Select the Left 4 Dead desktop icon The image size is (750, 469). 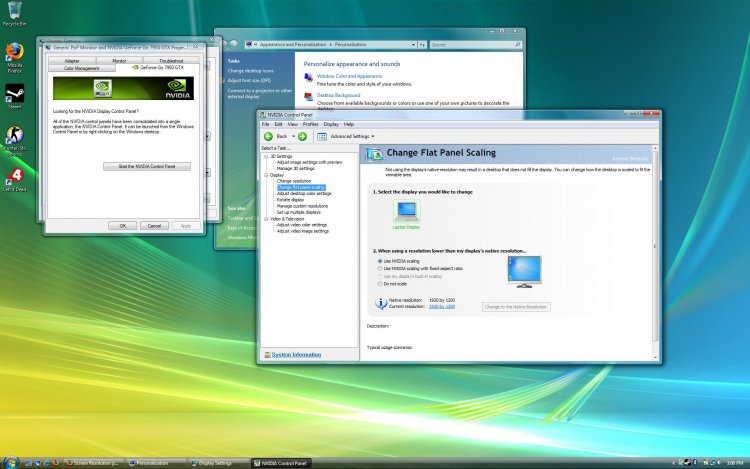click(14, 180)
